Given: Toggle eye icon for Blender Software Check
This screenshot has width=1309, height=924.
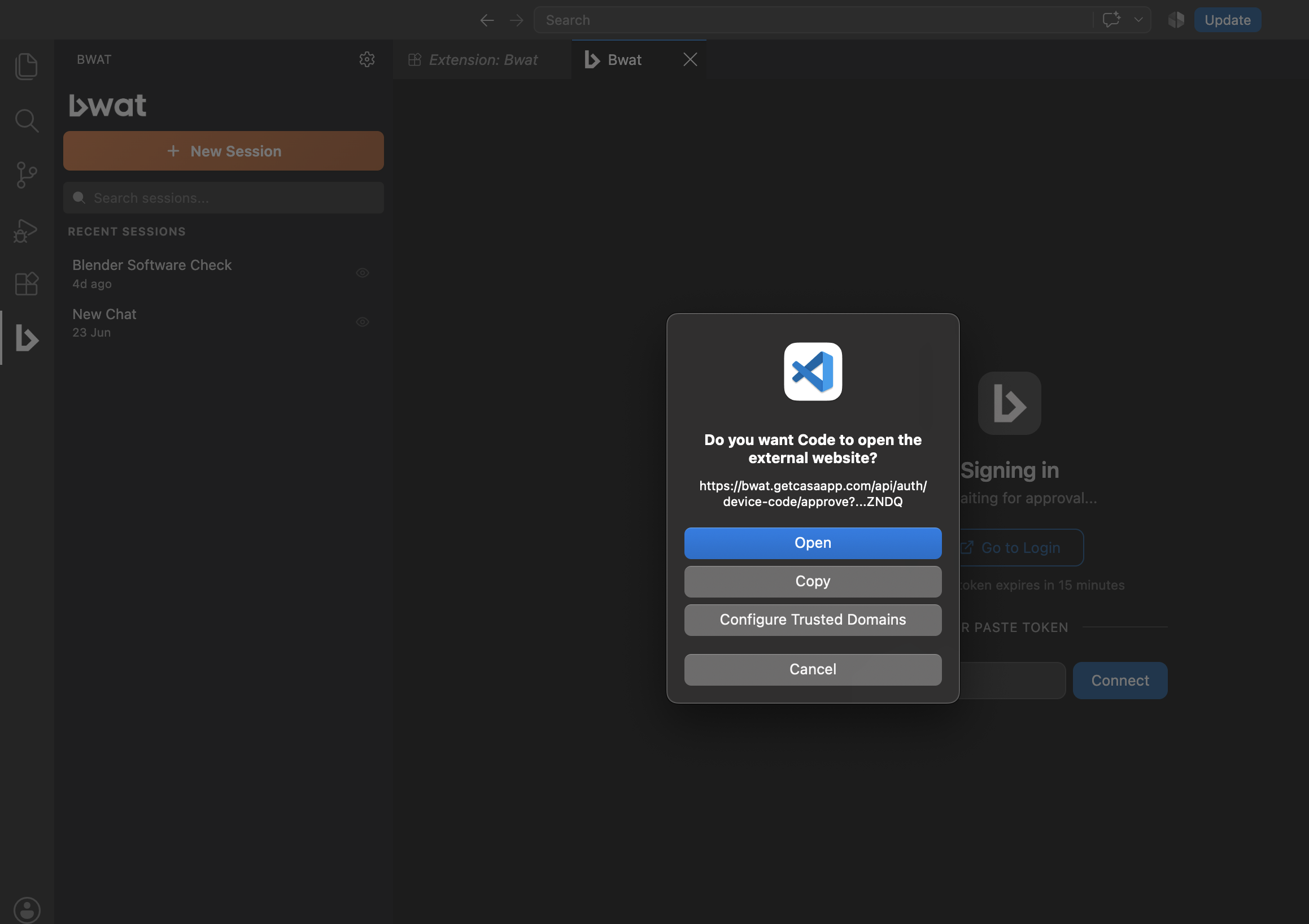Looking at the screenshot, I should (362, 273).
